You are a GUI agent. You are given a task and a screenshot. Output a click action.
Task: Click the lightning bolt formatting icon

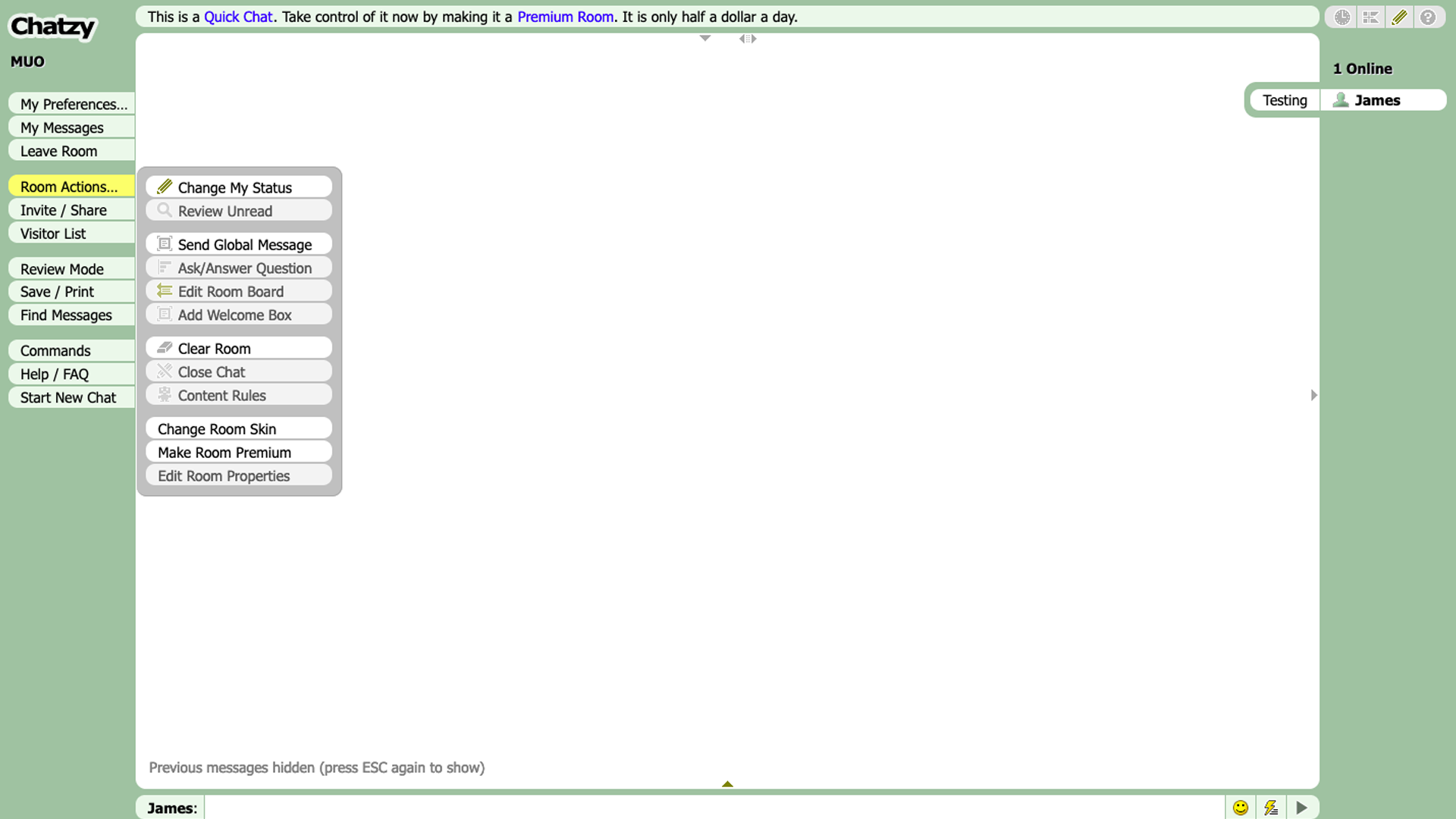[x=1271, y=807]
